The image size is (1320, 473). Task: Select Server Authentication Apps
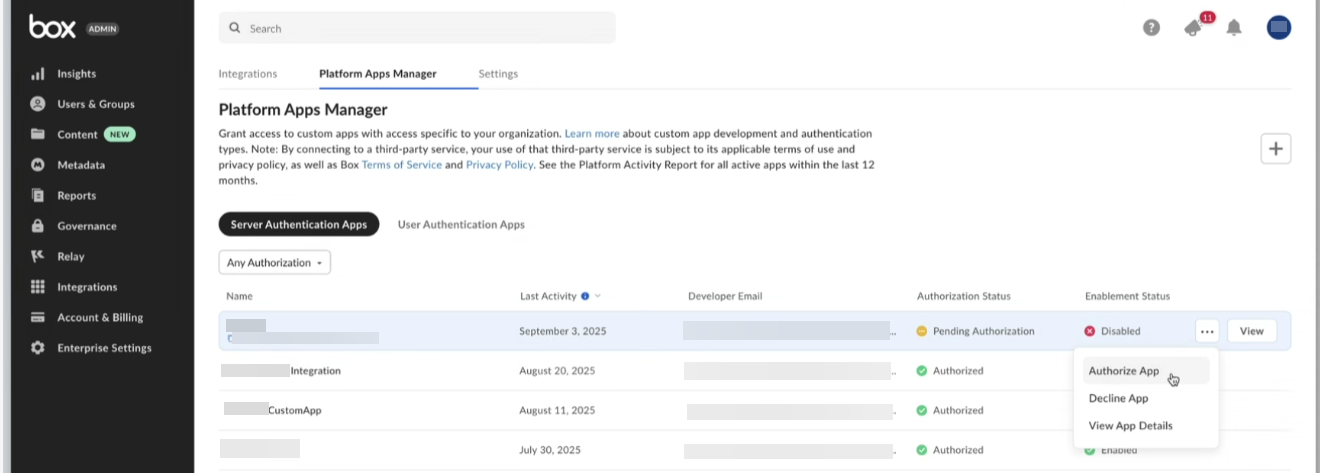pyautogui.click(x=299, y=225)
